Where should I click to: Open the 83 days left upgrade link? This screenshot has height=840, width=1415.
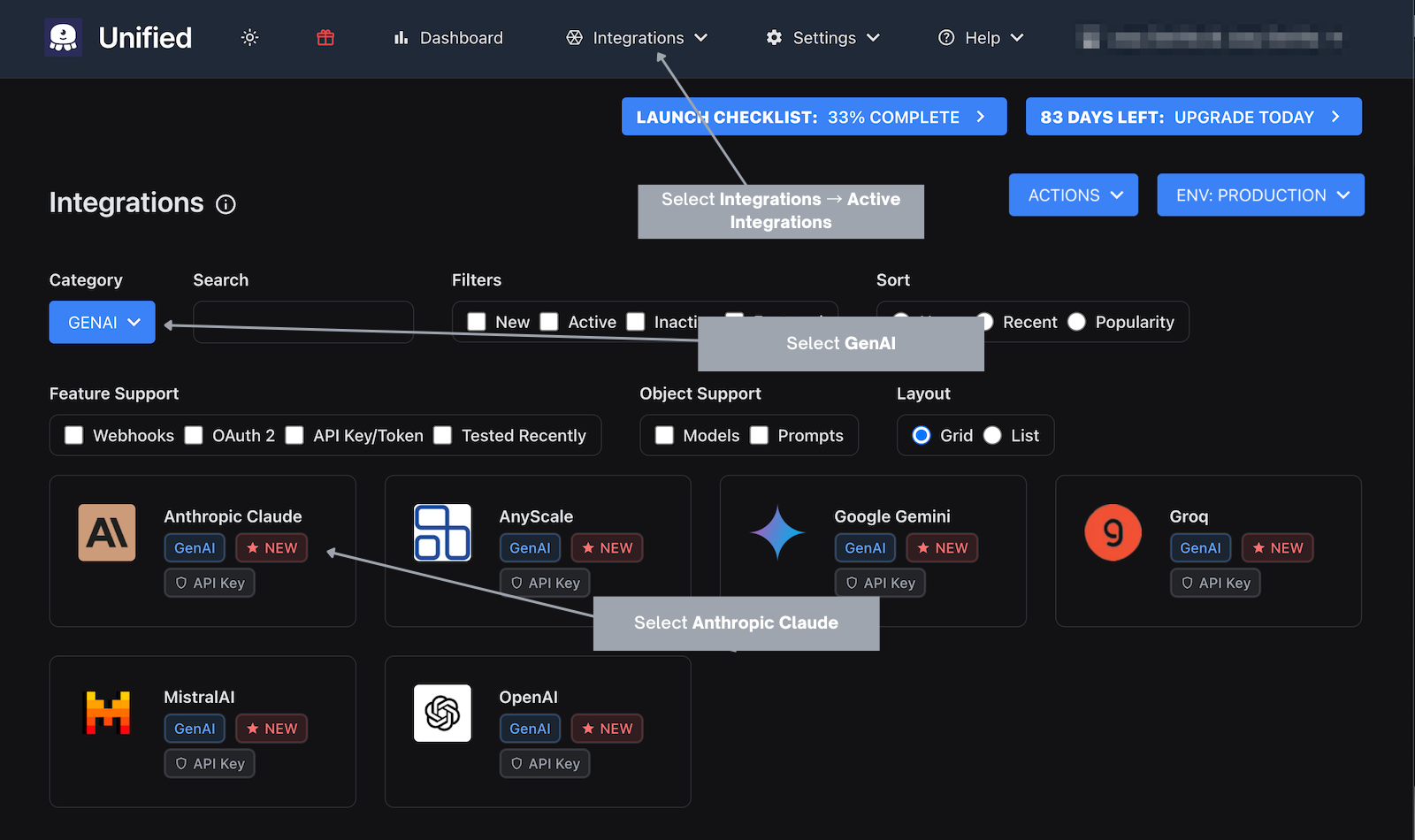point(1193,116)
